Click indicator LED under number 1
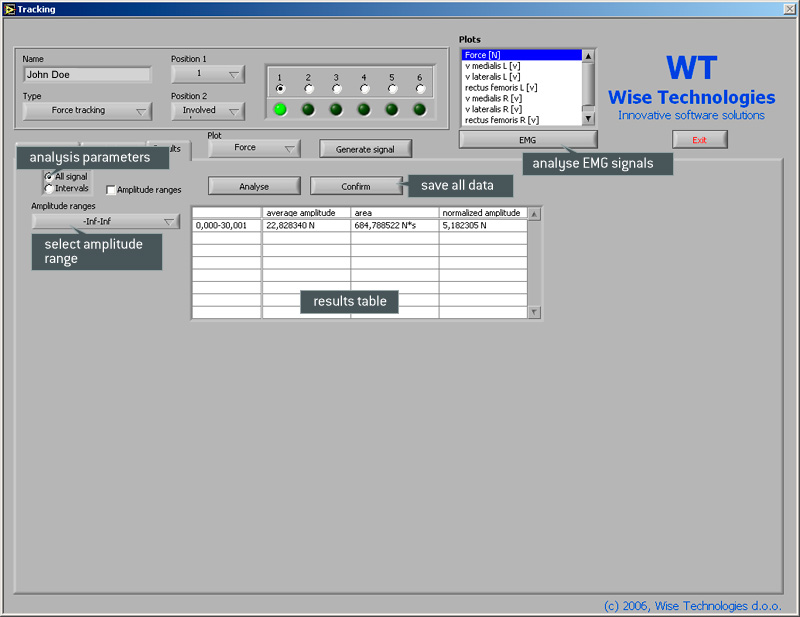This screenshot has height=617, width=800. 280,109
